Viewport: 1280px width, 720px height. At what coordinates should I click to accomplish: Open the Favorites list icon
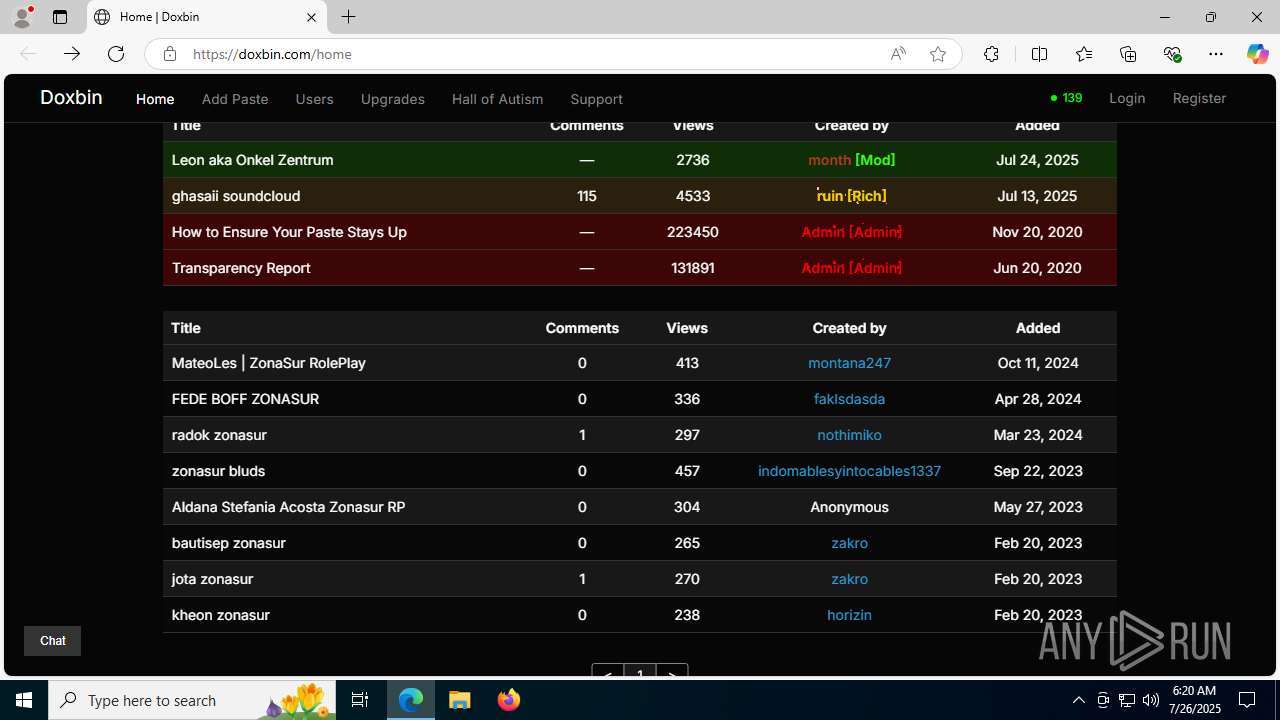point(1084,54)
